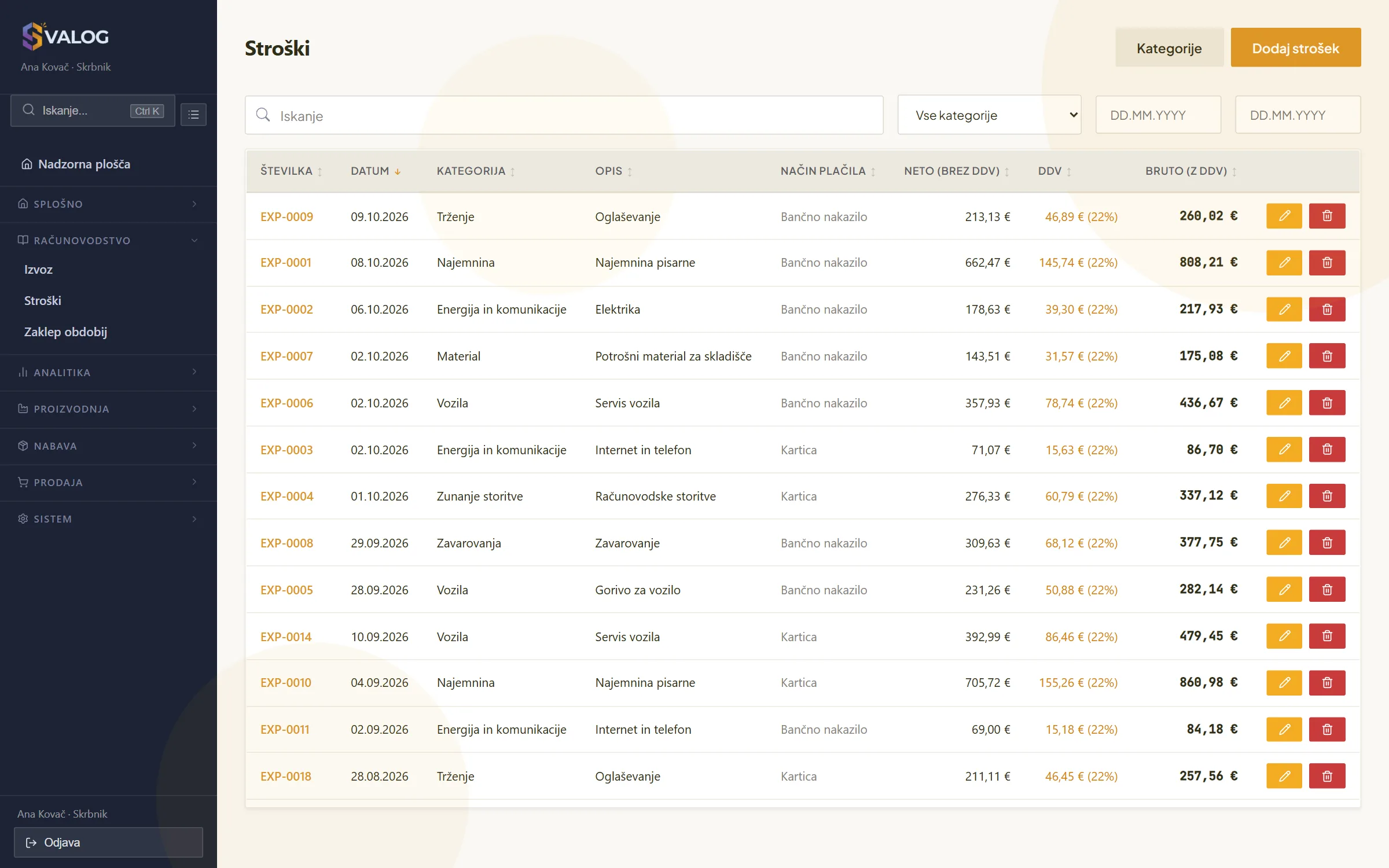This screenshot has width=1389, height=868.
Task: Sort table by Kategorija column
Action: pos(476,171)
